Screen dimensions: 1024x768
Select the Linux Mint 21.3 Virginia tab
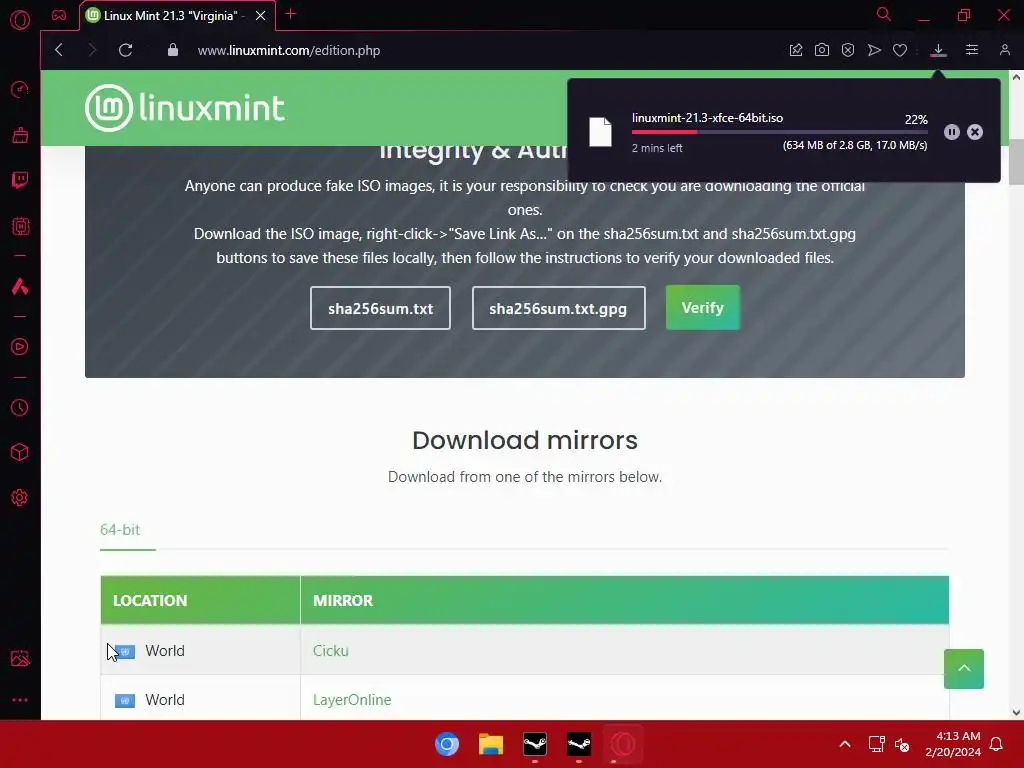click(x=170, y=16)
